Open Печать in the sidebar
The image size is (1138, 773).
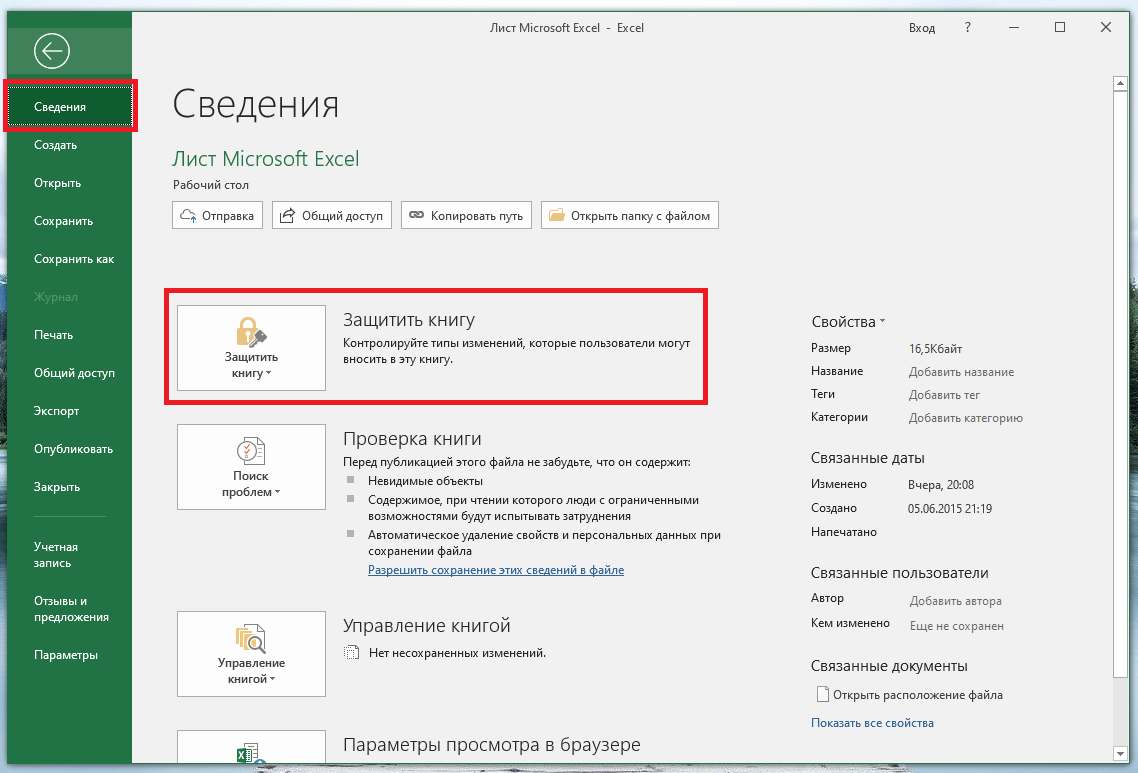pyautogui.click(x=70, y=335)
